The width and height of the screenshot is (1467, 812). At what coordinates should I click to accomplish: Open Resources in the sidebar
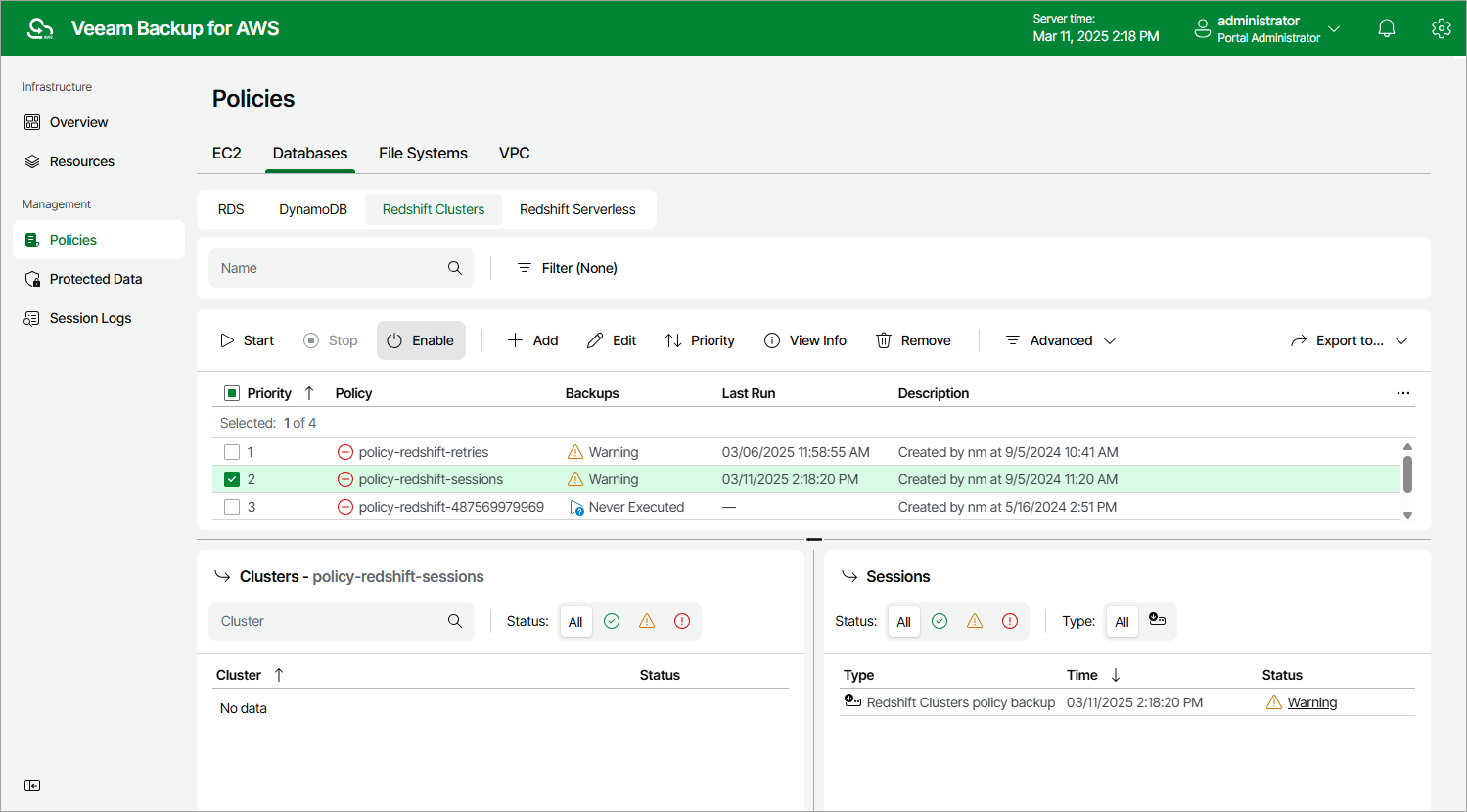pyautogui.click(x=99, y=161)
